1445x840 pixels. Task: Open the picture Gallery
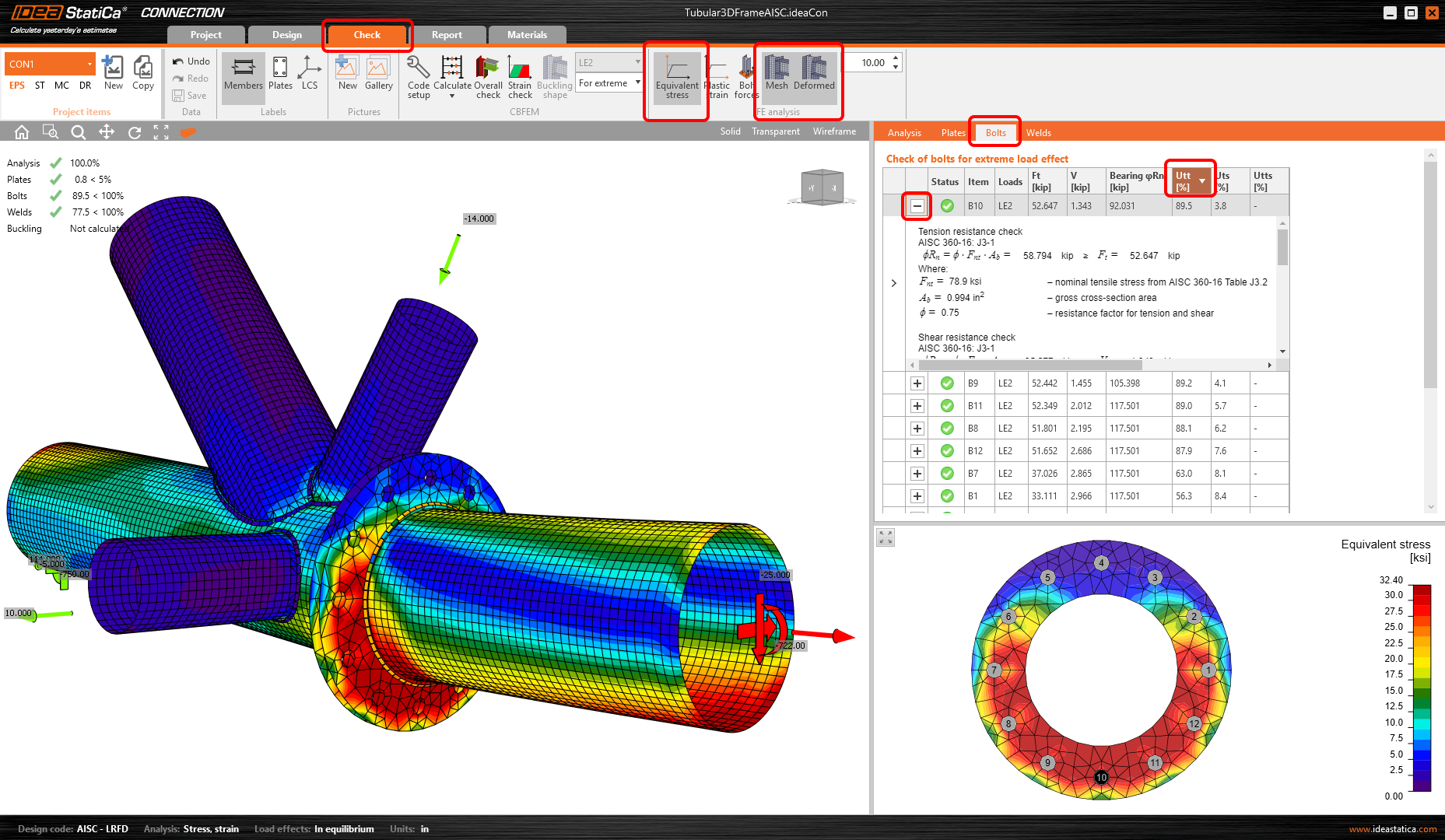378,75
